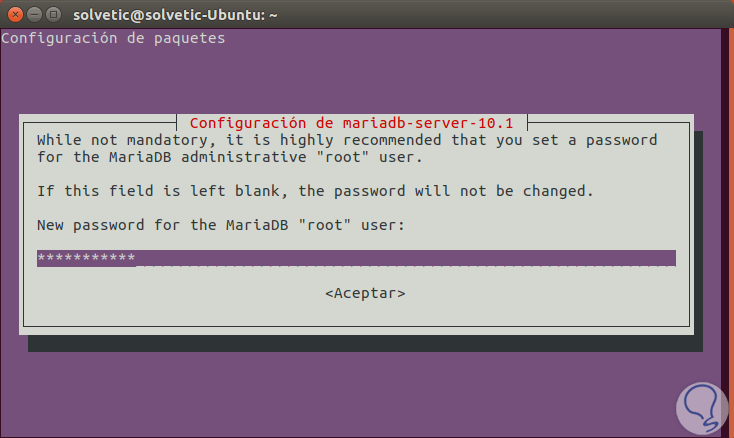Click the word 'password' in first message line
This screenshot has height=438, width=734.
point(622,140)
